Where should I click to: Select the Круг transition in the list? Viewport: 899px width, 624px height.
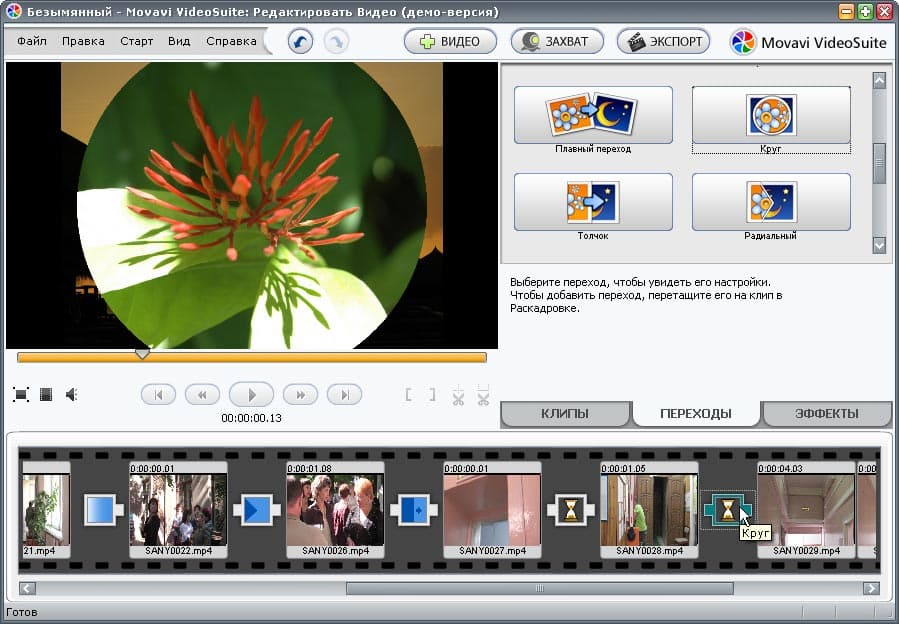[x=771, y=115]
